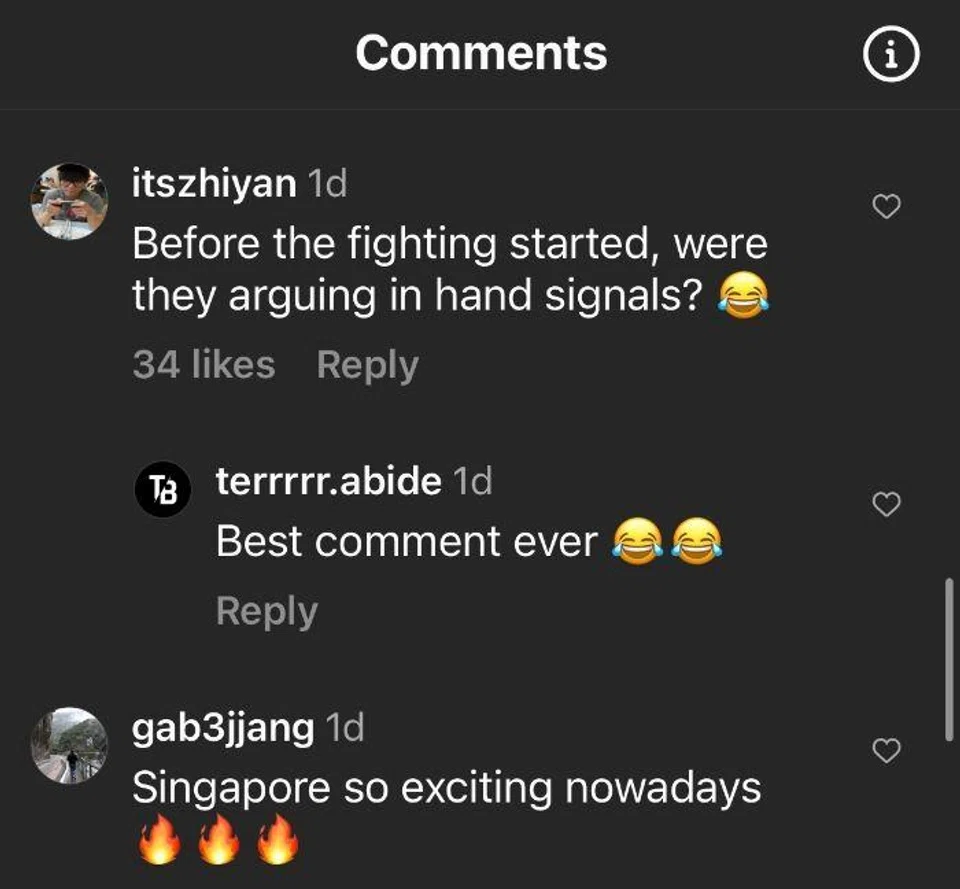
Task: Go to the gab3jjang username link
Action: tap(223, 728)
